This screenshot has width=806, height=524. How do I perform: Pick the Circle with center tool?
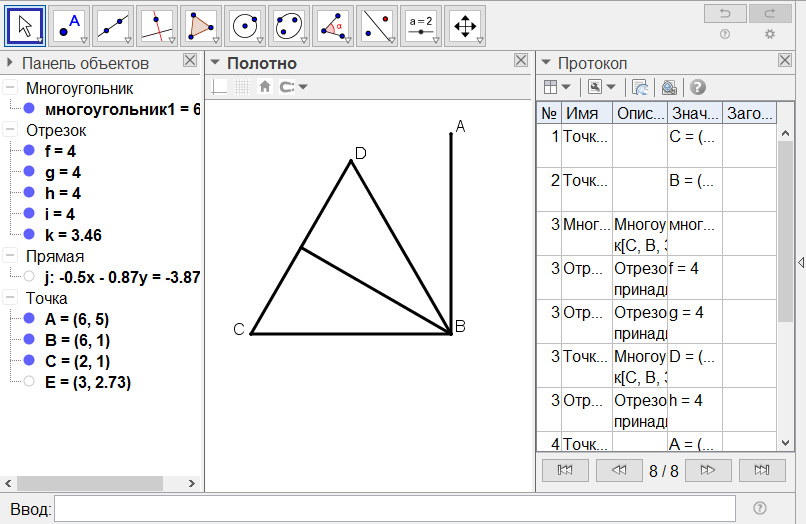pyautogui.click(x=245, y=26)
